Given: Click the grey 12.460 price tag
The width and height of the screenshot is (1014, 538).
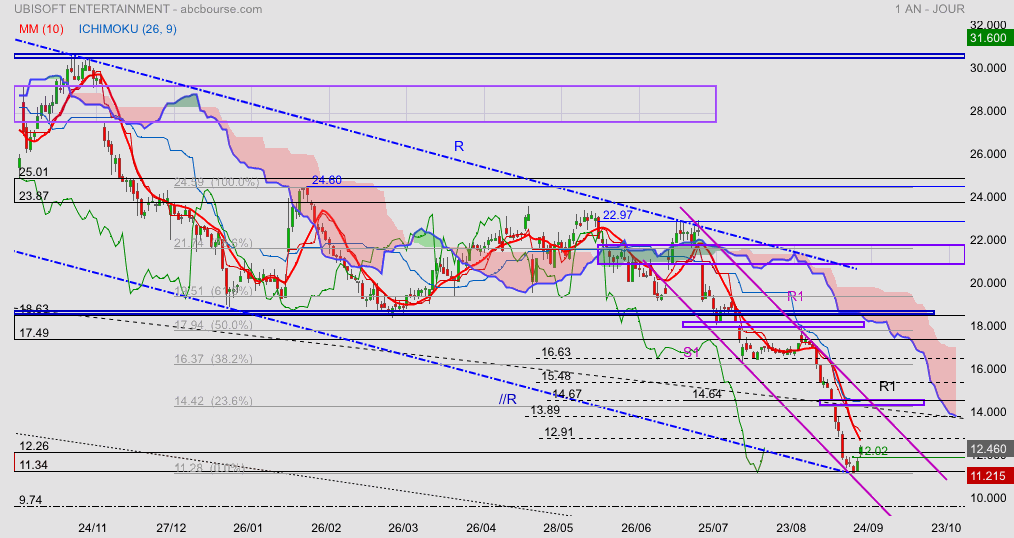Looking at the screenshot, I should (988, 449).
